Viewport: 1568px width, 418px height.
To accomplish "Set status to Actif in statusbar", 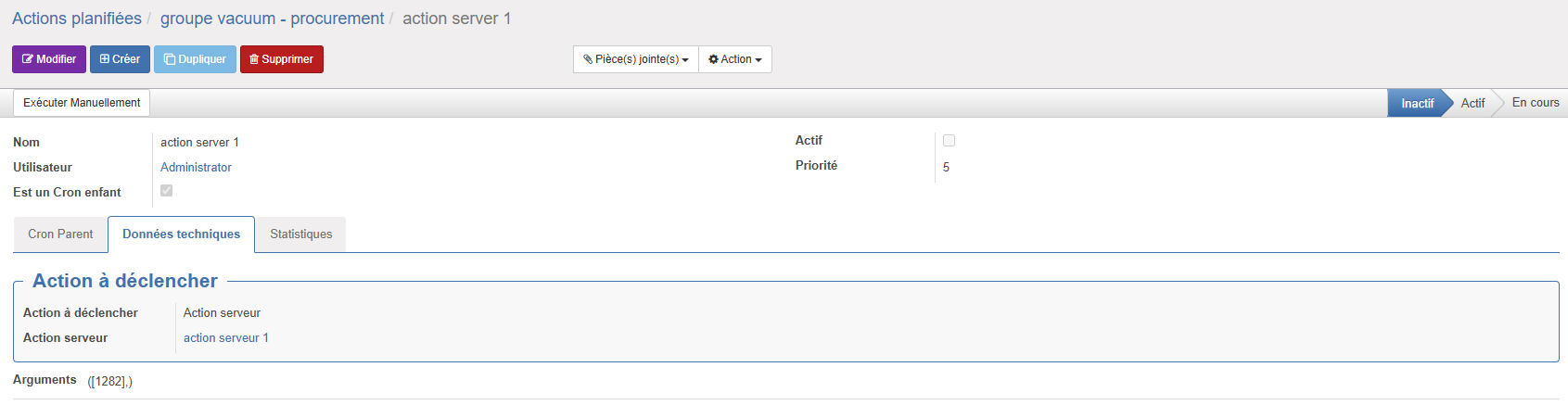I will (x=1472, y=103).
